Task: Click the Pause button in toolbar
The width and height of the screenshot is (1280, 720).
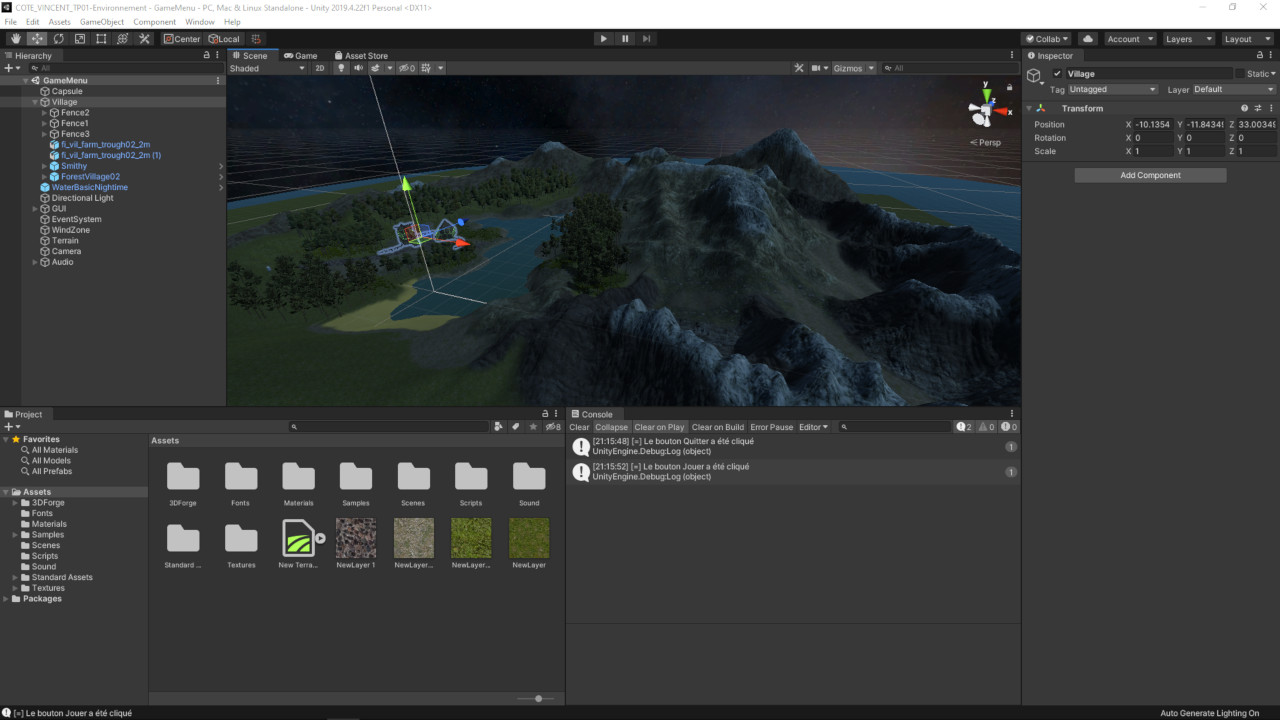Action: (625, 39)
